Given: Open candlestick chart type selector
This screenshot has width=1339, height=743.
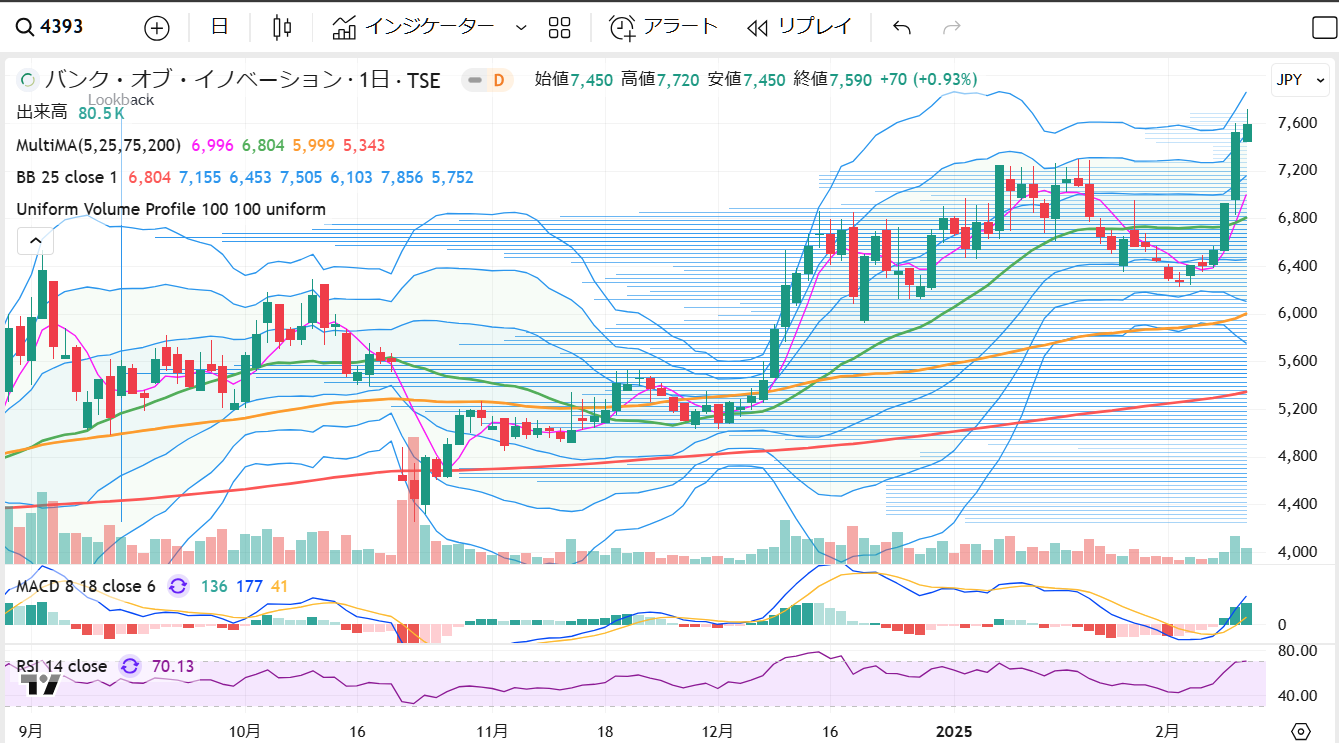Looking at the screenshot, I should tap(282, 28).
